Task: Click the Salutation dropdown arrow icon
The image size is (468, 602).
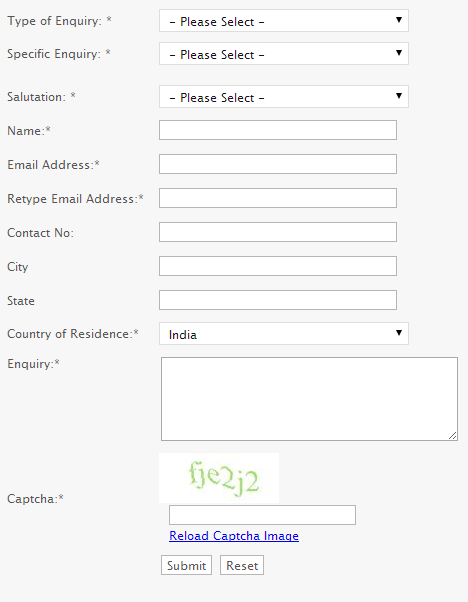Action: tap(399, 96)
